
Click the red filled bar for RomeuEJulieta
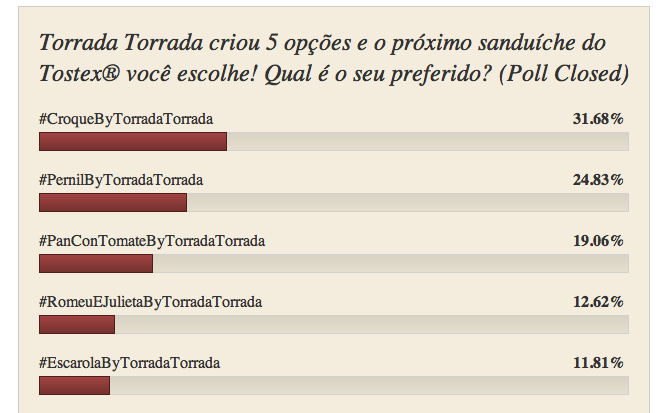point(76,325)
